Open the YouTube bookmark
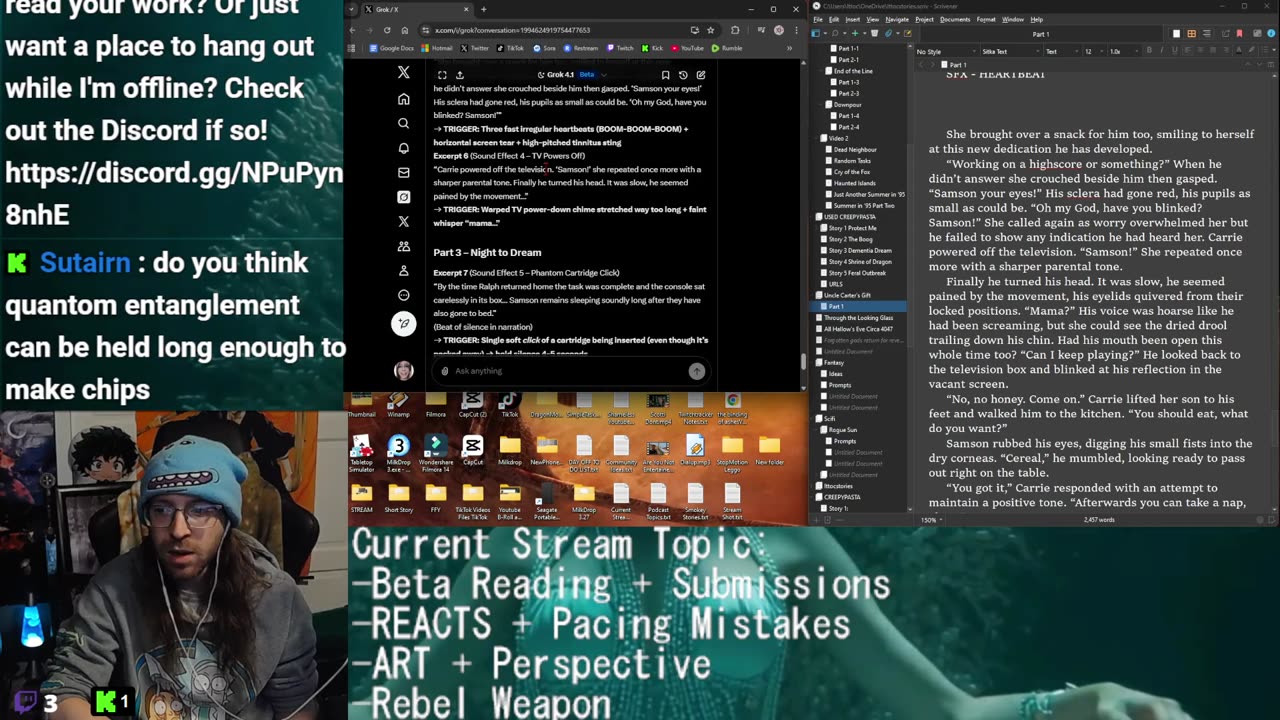Screen dimensions: 1280x720 click(x=687, y=48)
